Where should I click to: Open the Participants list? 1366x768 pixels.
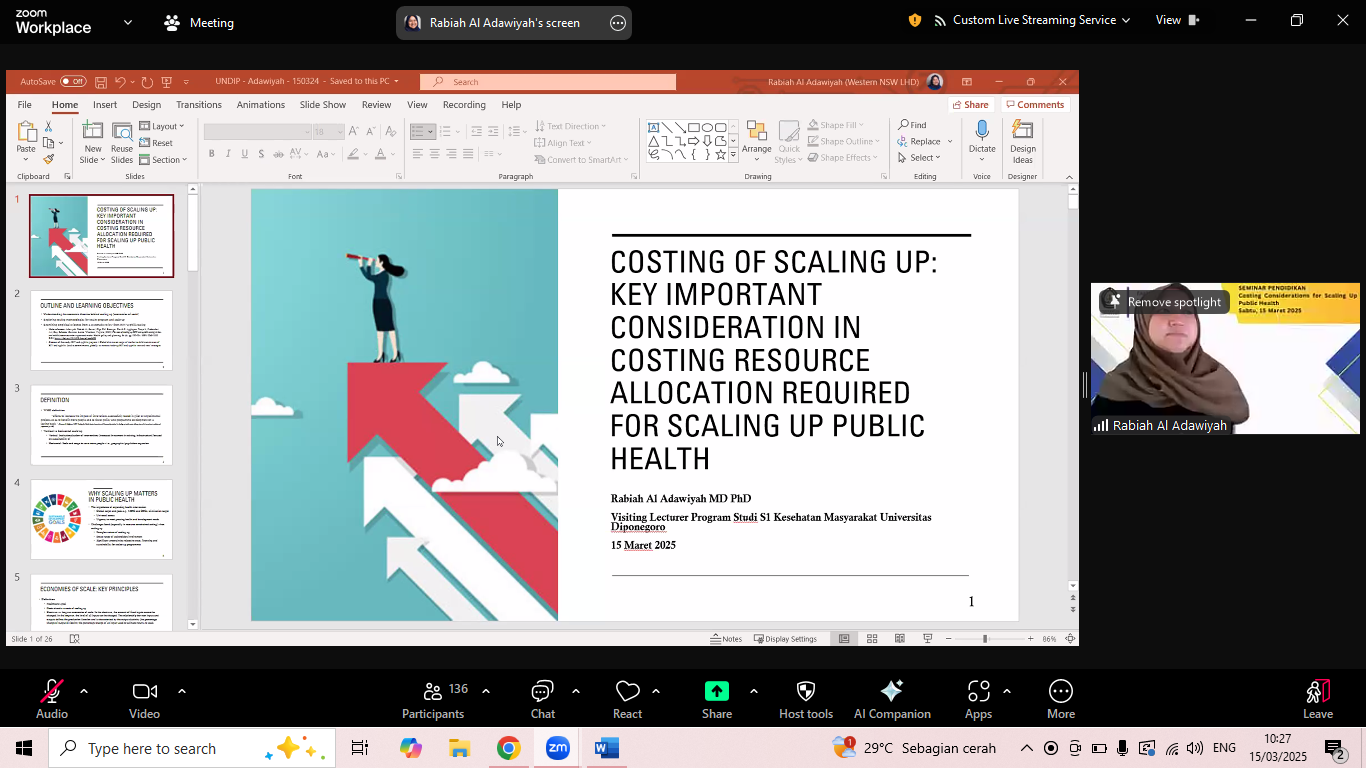point(433,692)
